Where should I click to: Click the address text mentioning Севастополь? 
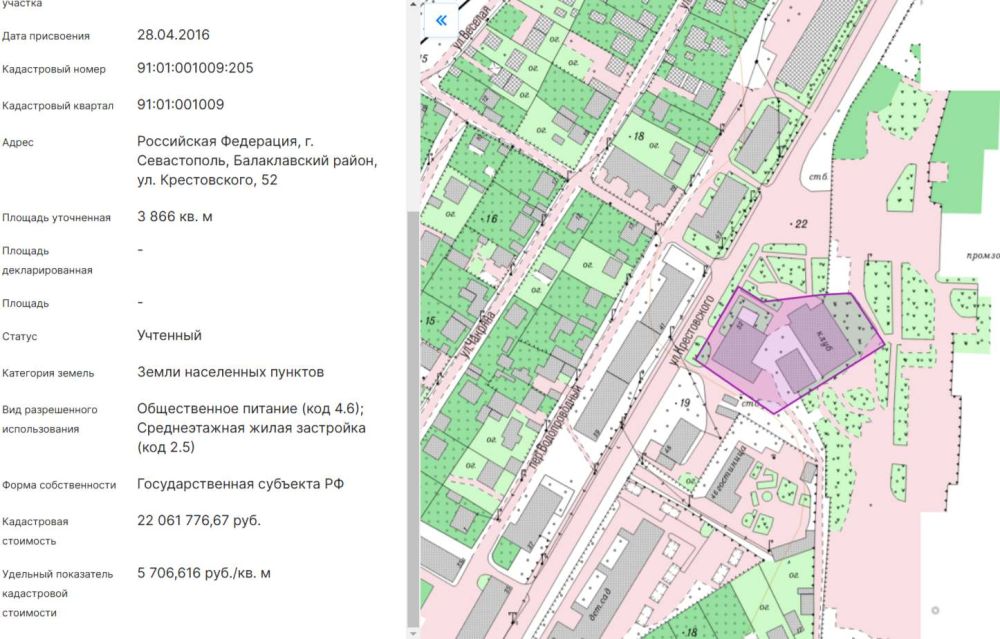(257, 160)
